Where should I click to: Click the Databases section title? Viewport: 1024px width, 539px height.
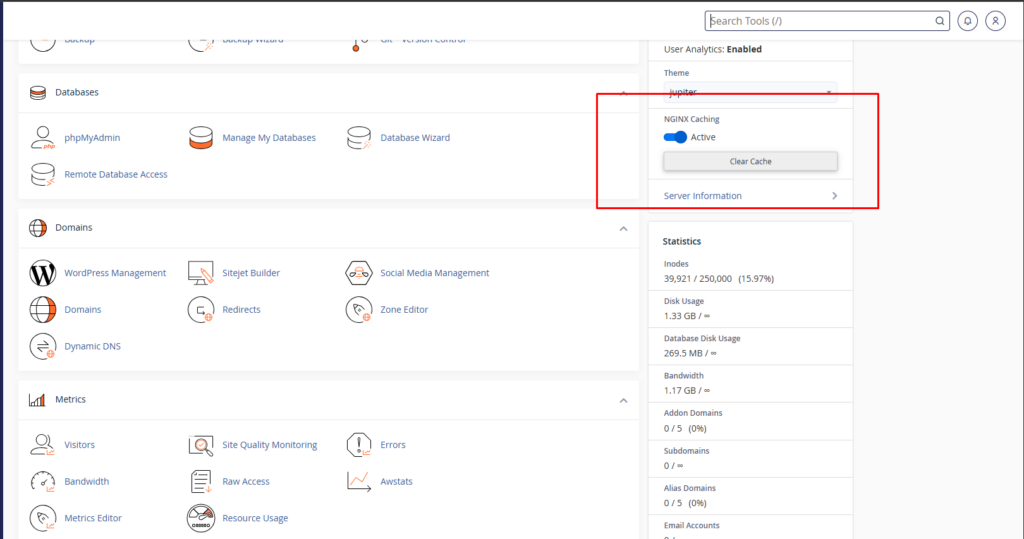pyautogui.click(x=77, y=92)
